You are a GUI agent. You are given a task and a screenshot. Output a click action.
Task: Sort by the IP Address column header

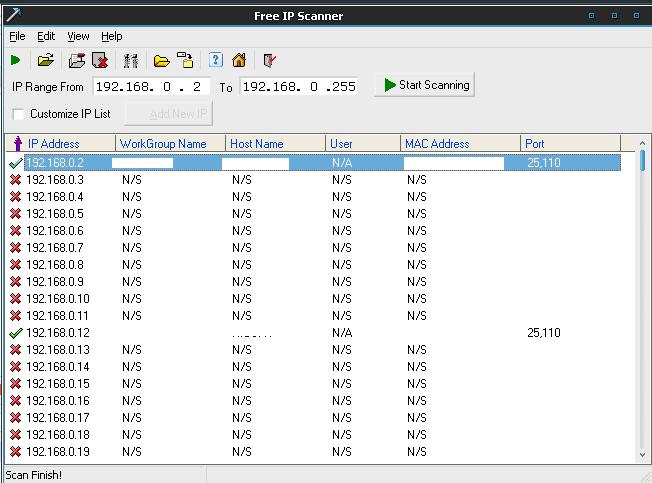[x=60, y=143]
